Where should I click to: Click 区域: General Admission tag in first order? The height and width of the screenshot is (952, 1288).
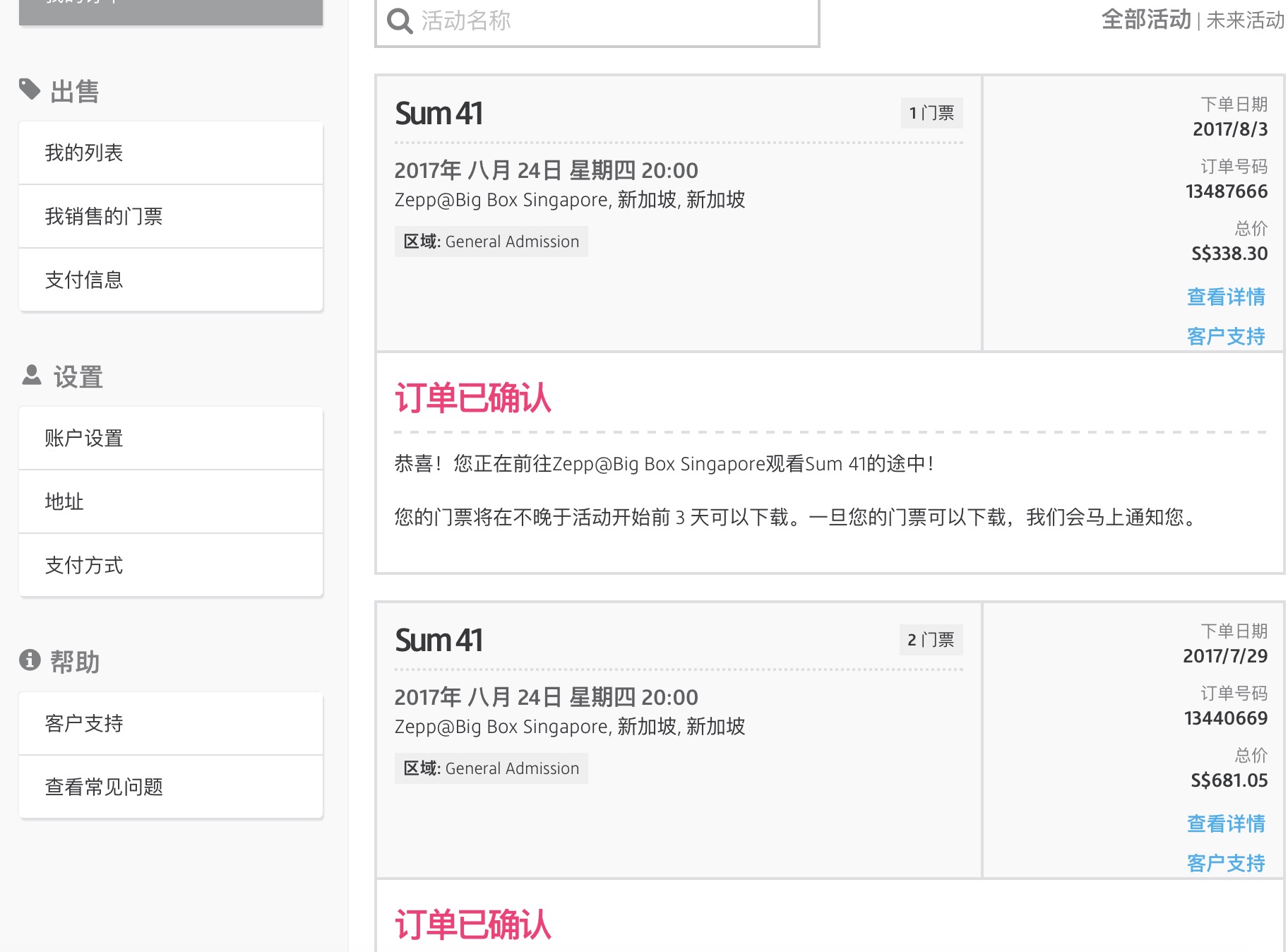tap(491, 242)
